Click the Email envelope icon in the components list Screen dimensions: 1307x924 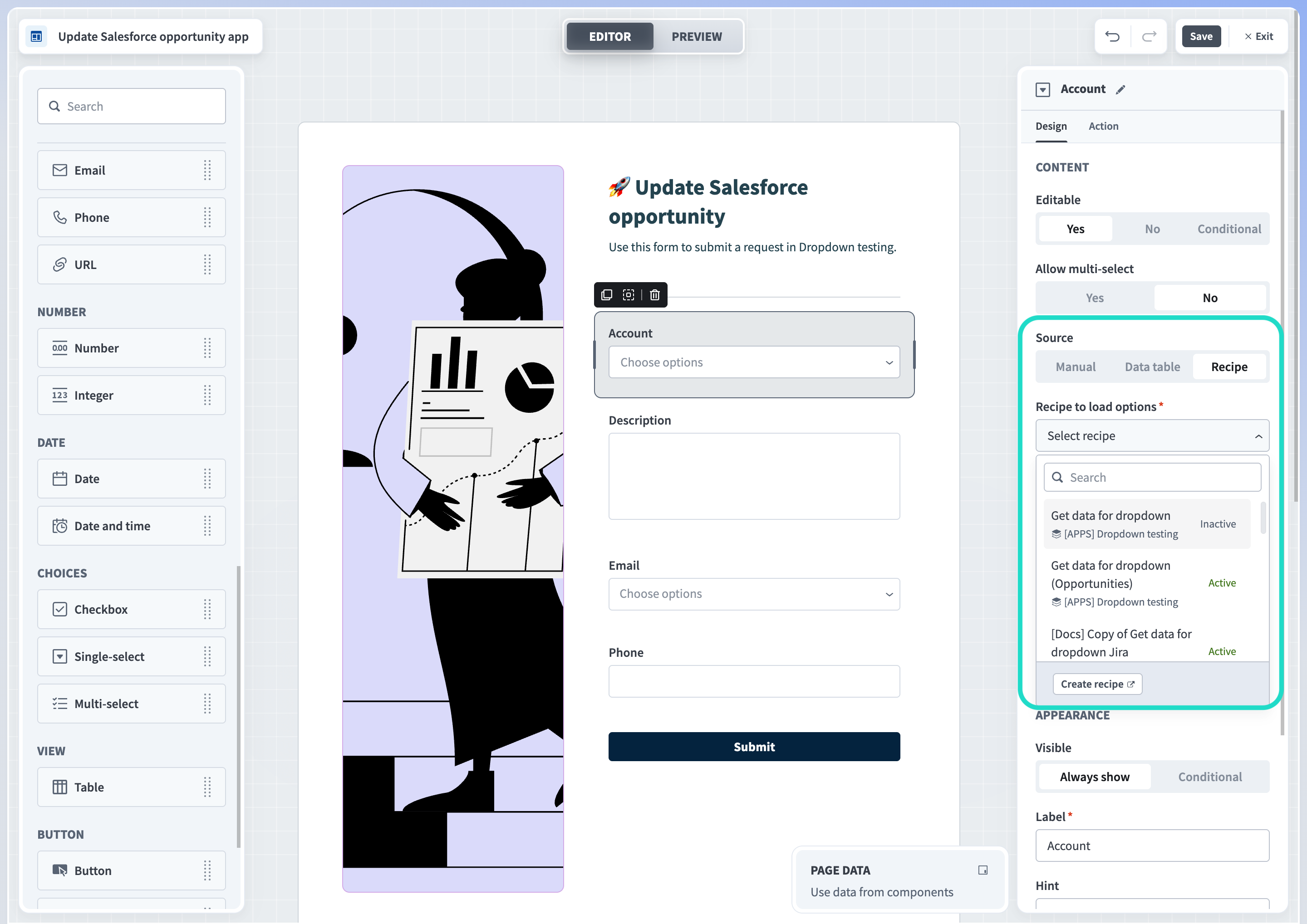[60, 170]
